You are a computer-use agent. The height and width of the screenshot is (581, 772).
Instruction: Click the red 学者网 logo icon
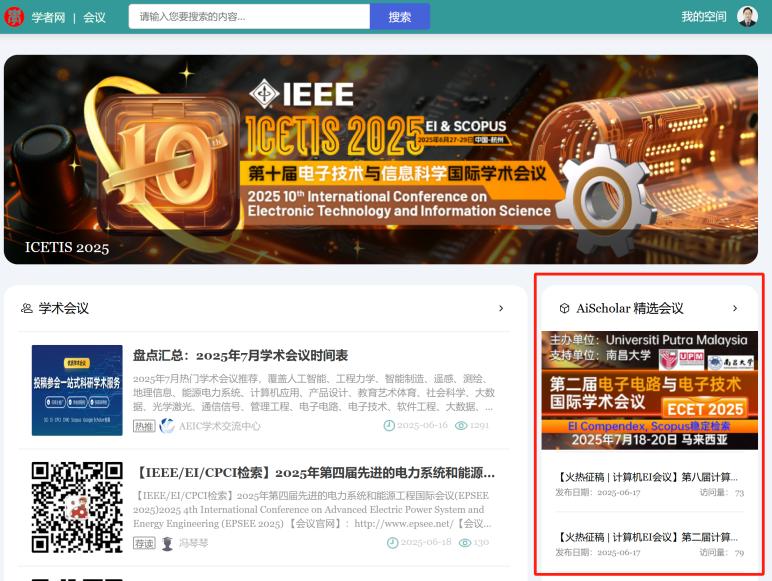click(15, 17)
